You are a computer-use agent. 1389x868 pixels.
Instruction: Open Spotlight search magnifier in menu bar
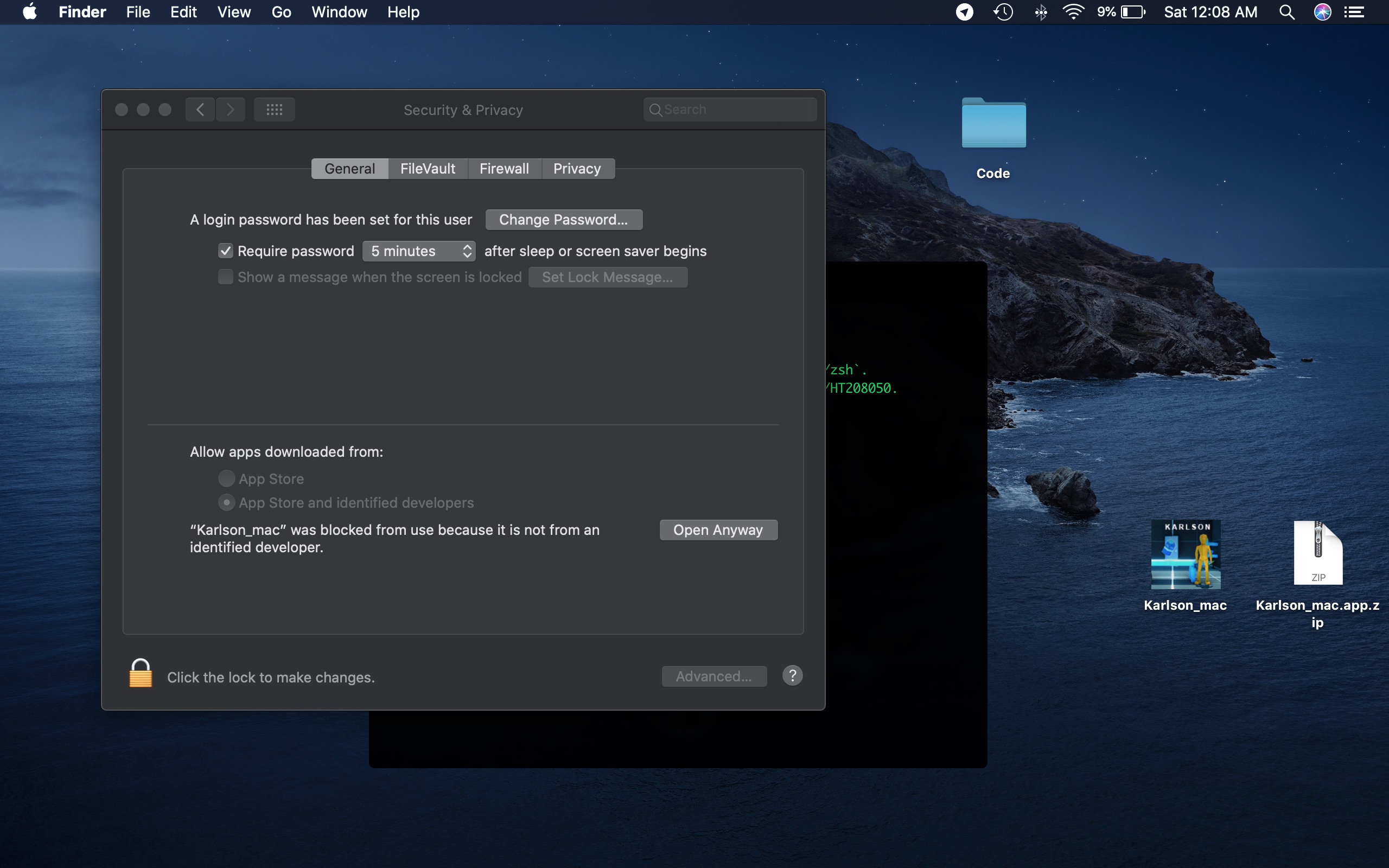click(x=1287, y=12)
